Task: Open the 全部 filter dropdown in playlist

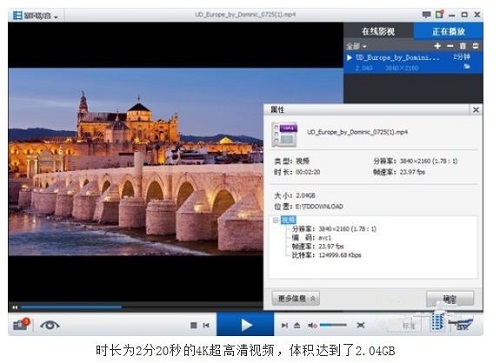Action: [356, 46]
